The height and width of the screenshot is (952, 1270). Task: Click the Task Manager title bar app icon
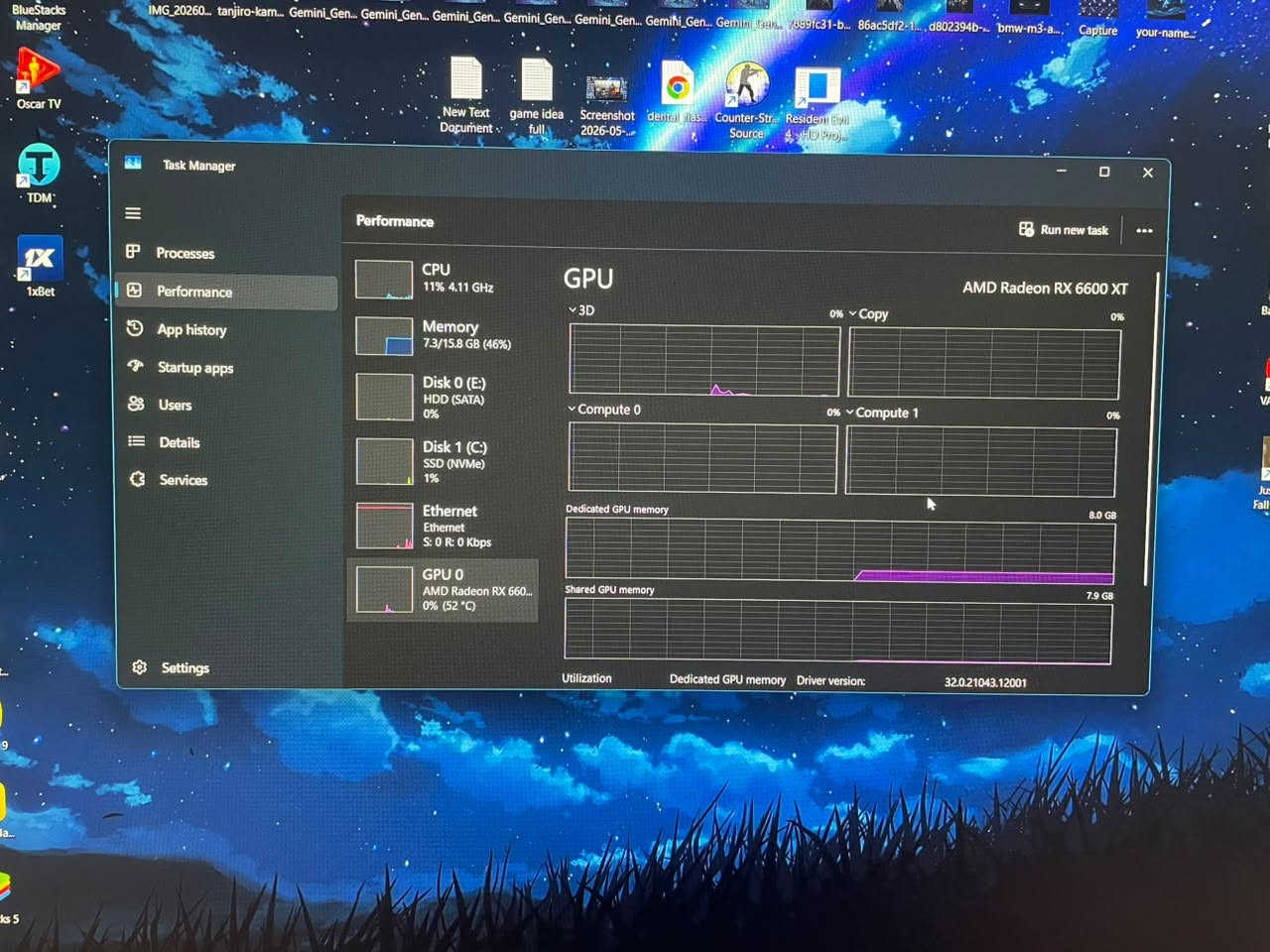tap(134, 164)
